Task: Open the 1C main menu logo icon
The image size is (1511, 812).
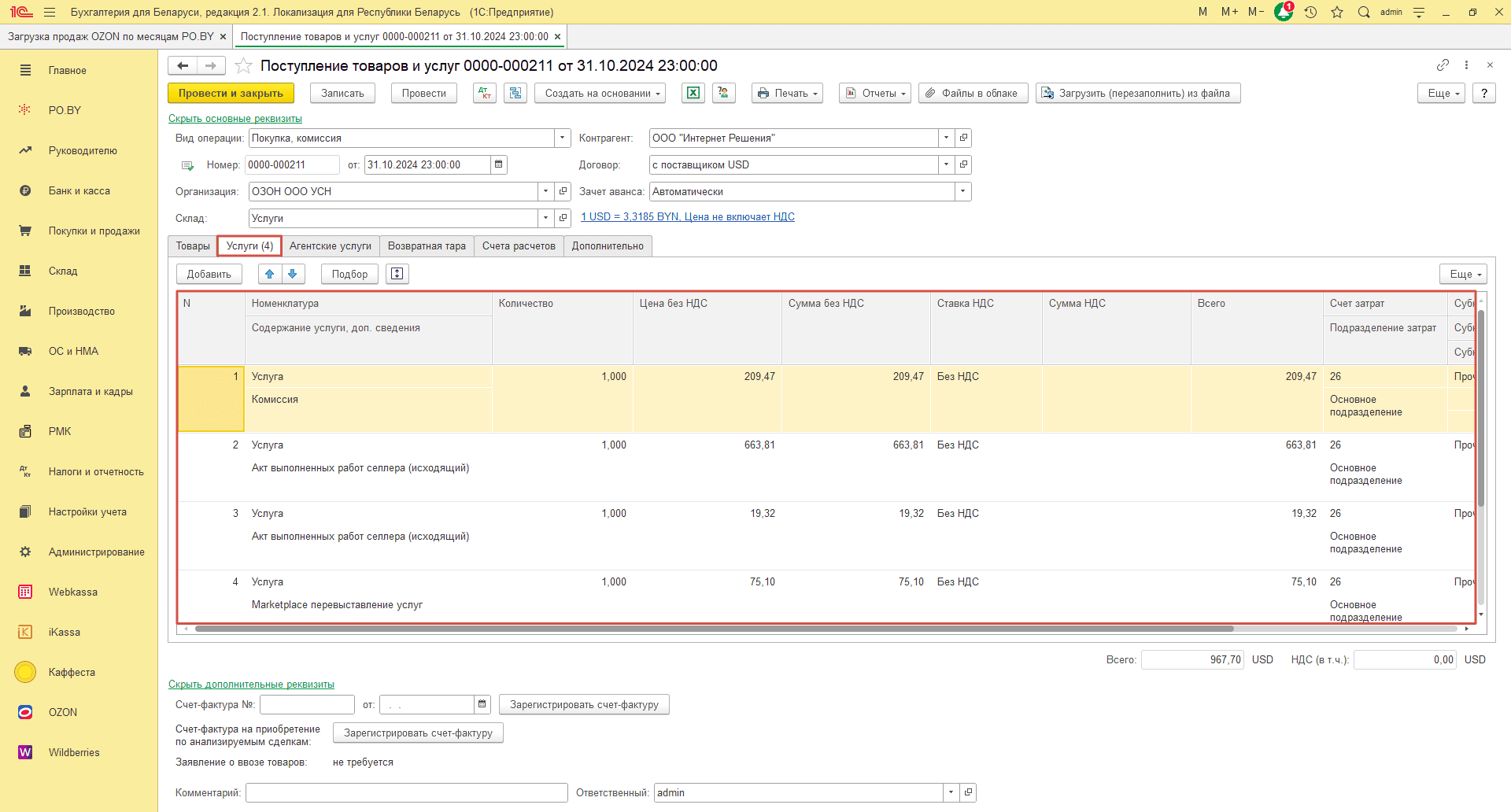Action: (21, 12)
